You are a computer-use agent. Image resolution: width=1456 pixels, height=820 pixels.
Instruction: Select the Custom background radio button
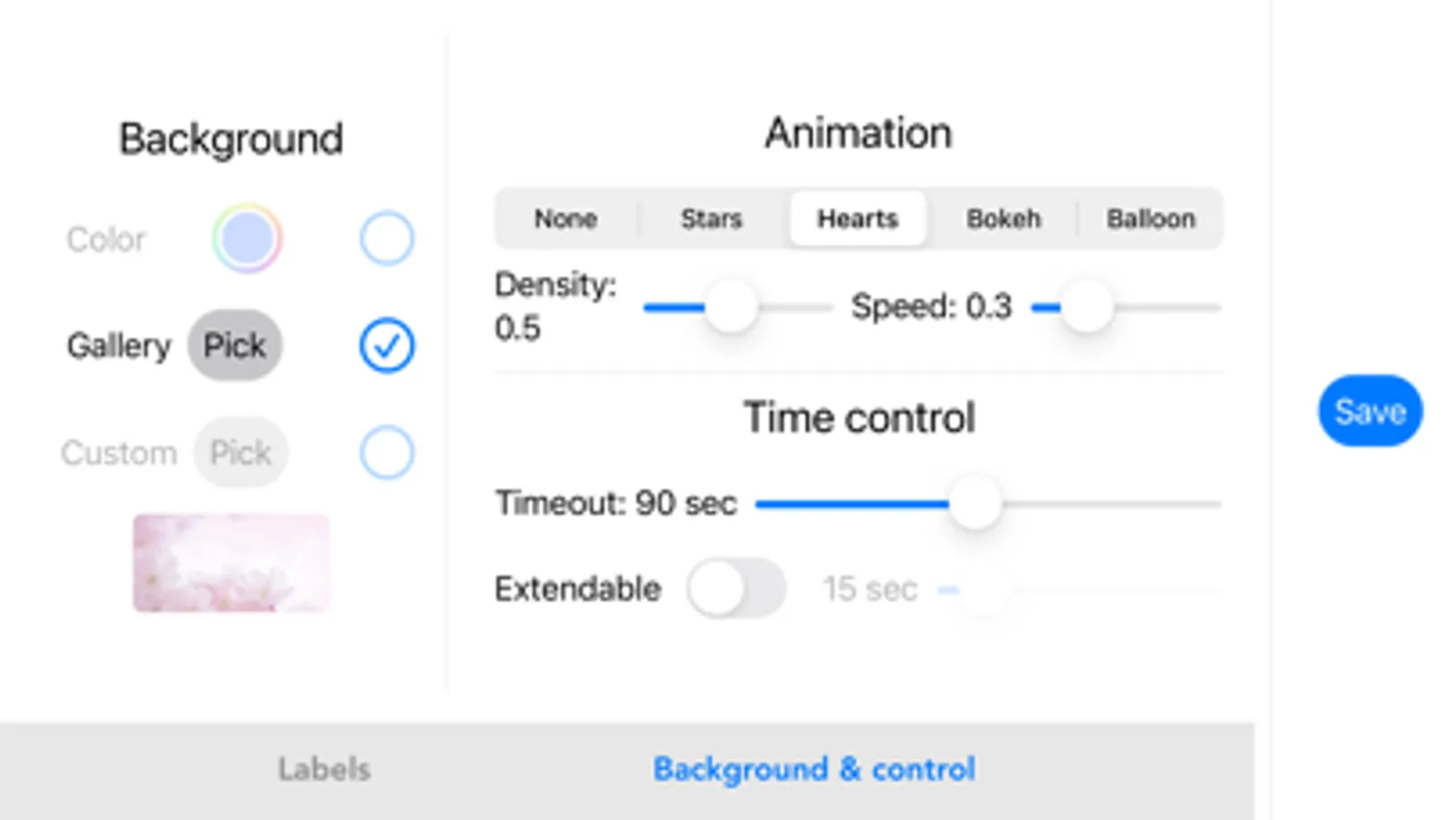tap(386, 452)
